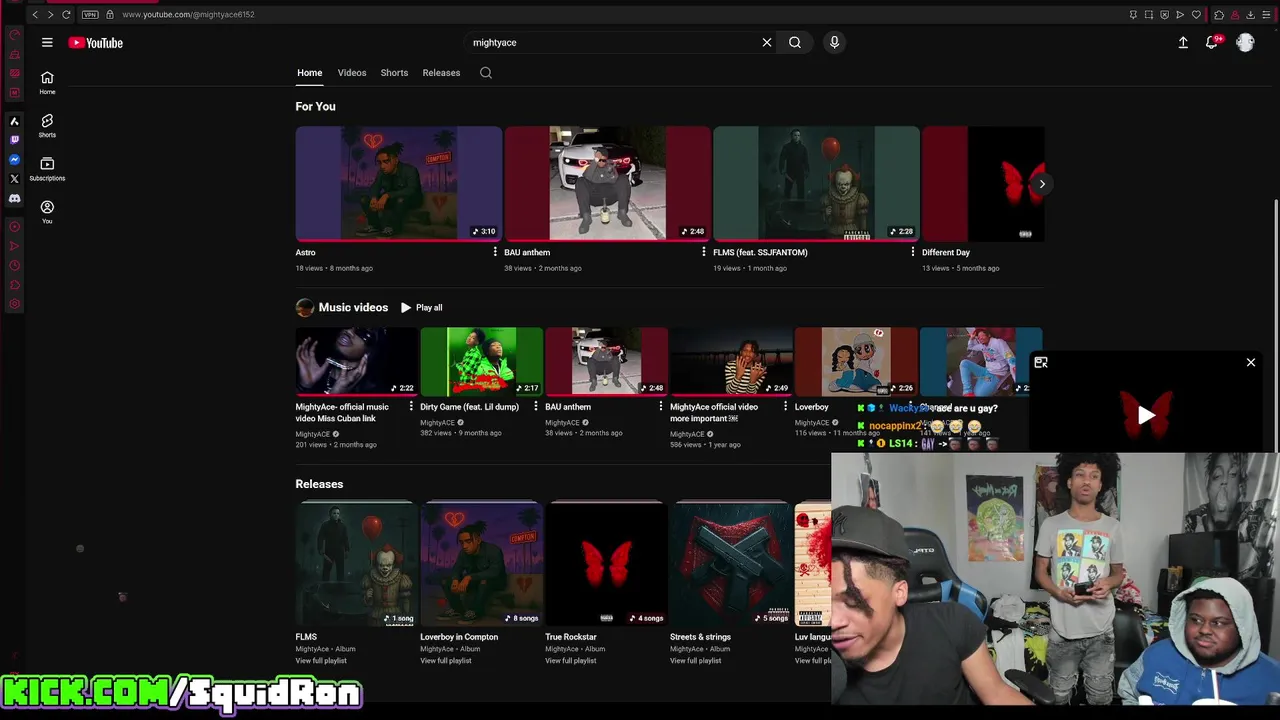Image resolution: width=1280 pixels, height=720 pixels.
Task: Go back to previous page
Action: tap(35, 14)
